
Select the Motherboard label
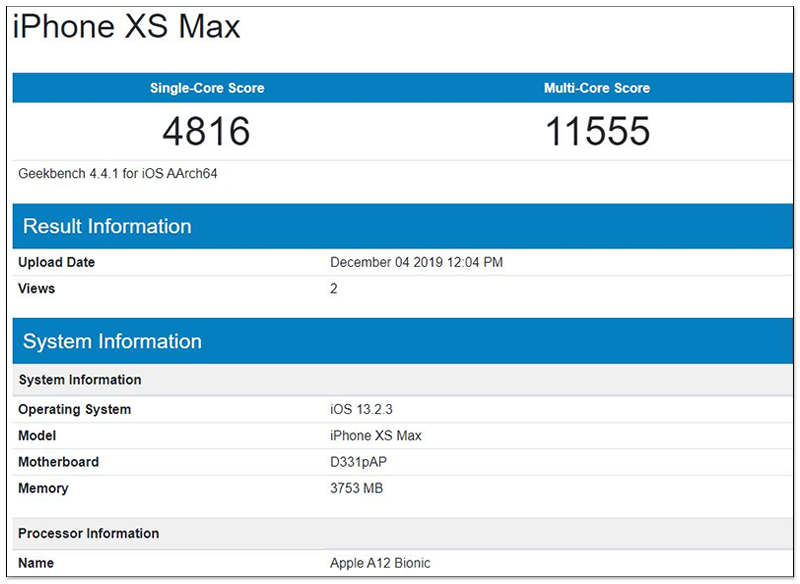[59, 462]
